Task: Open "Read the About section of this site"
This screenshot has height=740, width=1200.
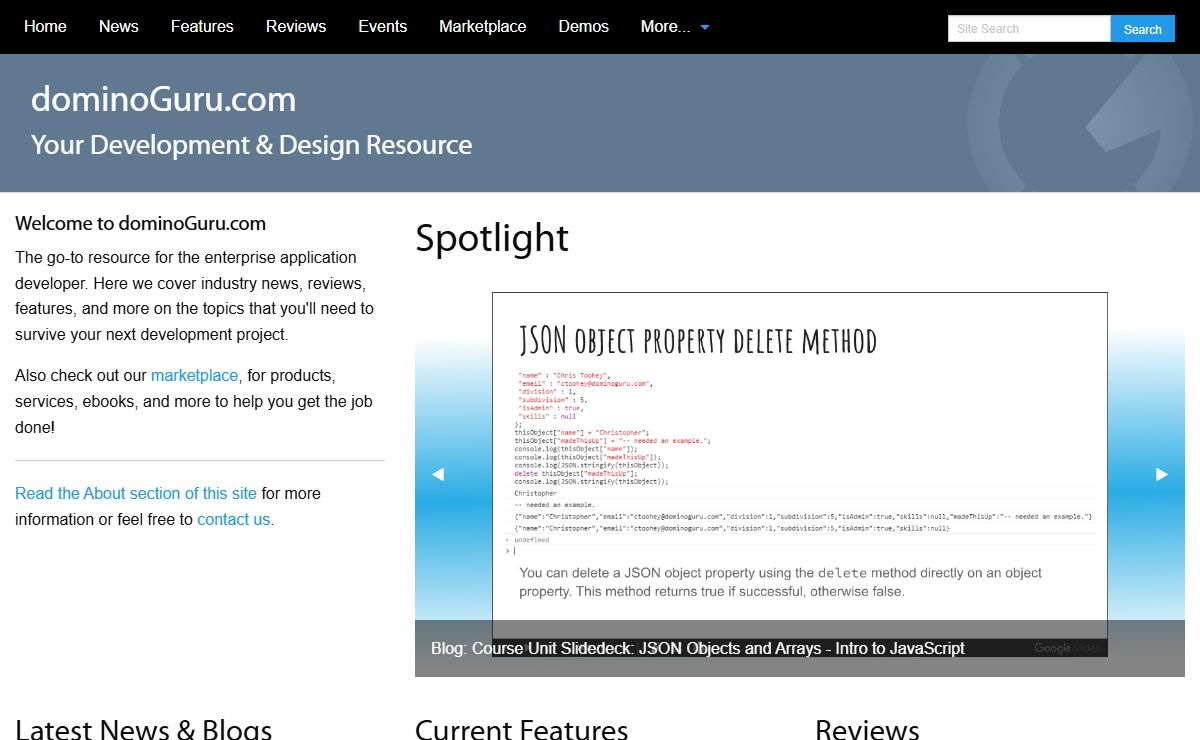Action: coord(136,494)
